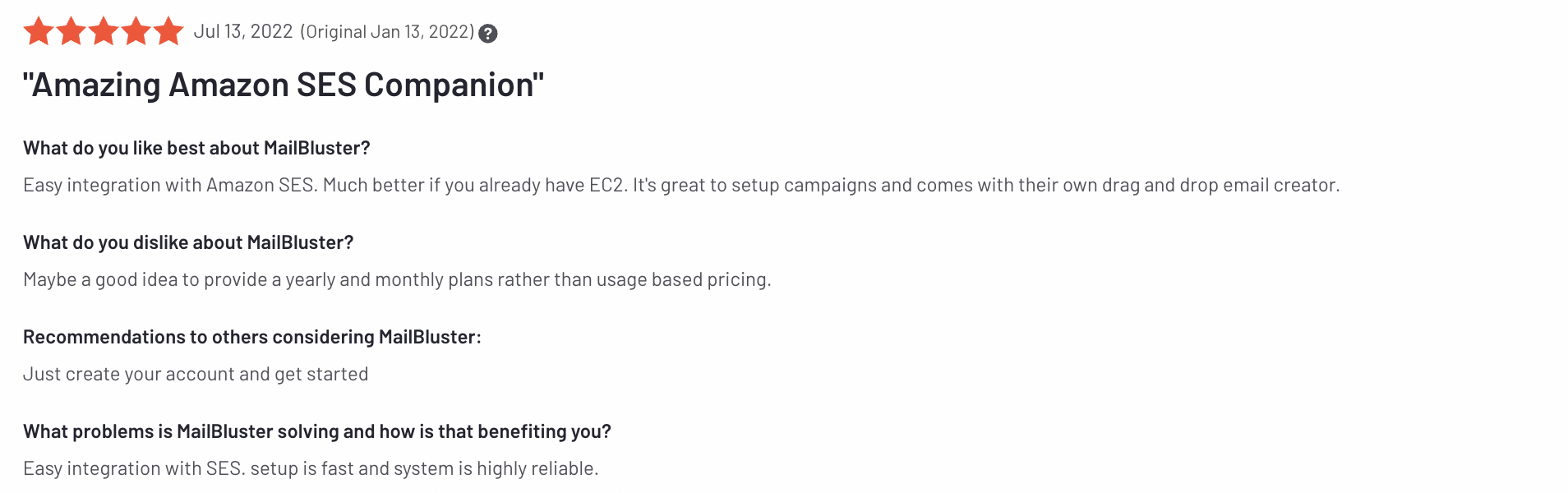1568x493 pixels.
Task: Click the third rating star
Action: click(104, 31)
